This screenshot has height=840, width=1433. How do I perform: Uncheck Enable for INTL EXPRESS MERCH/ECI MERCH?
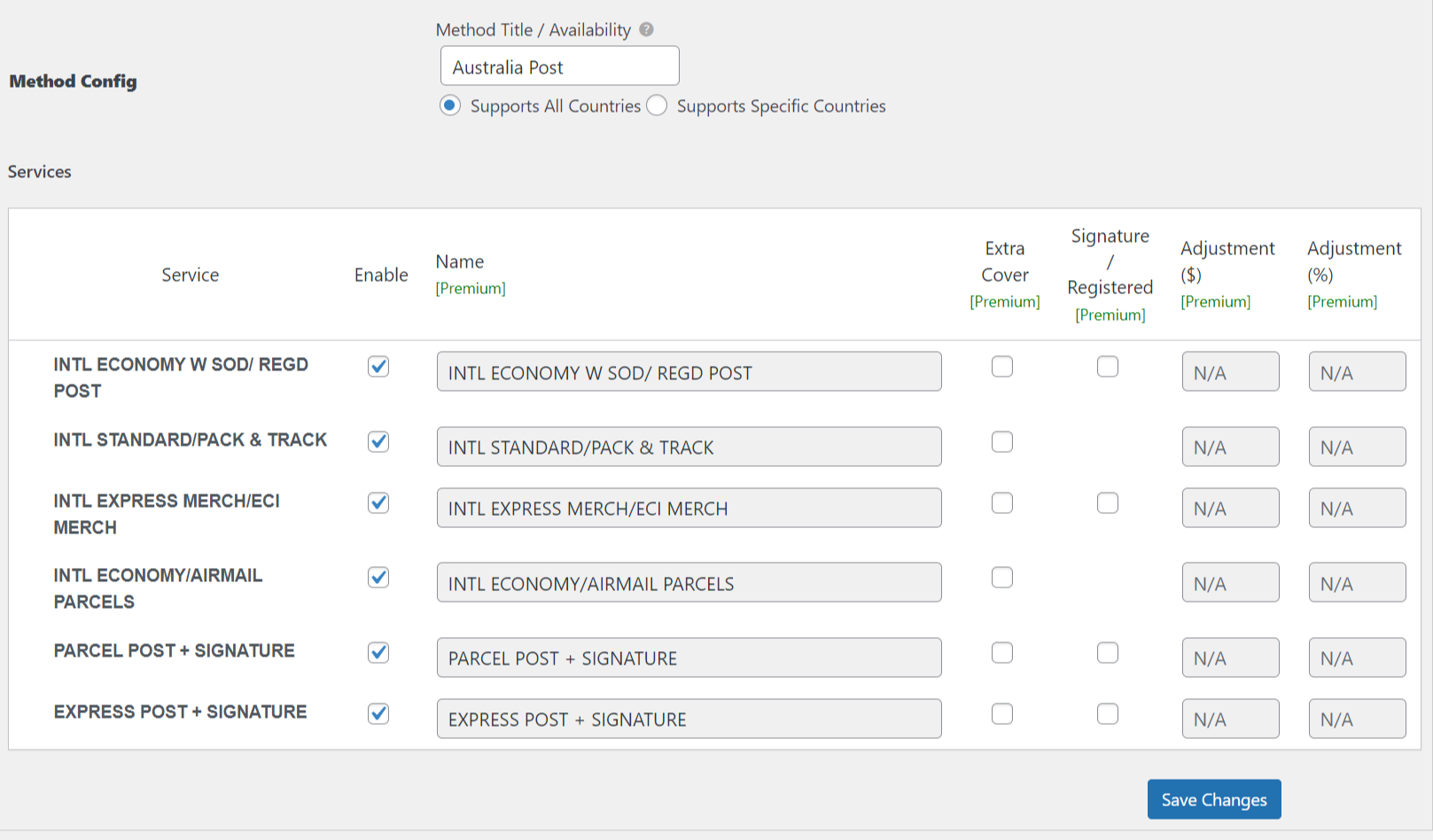378,502
